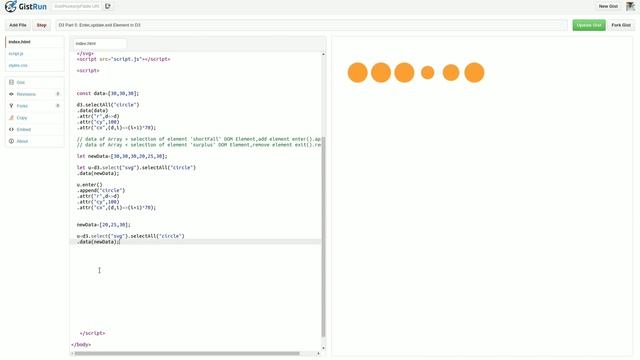This screenshot has height=360, width=640.
Task: Open the user avatar in top right
Action: pos(630,7)
